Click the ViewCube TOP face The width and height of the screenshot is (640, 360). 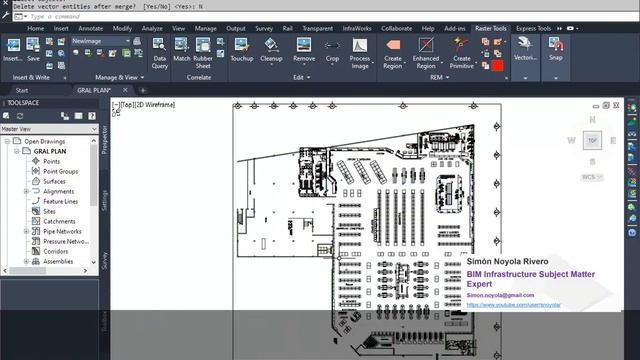coord(592,140)
